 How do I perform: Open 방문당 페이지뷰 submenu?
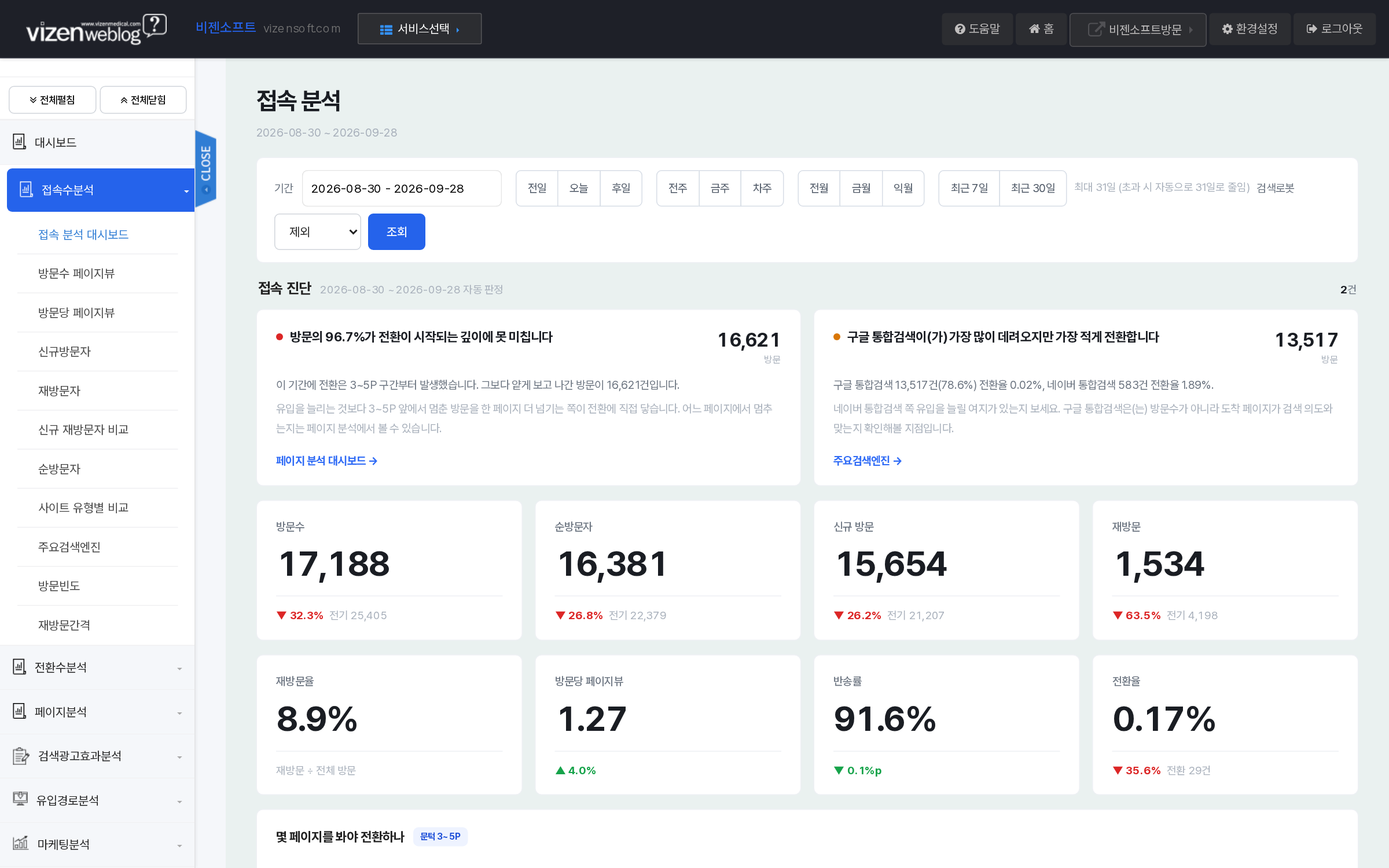76,313
